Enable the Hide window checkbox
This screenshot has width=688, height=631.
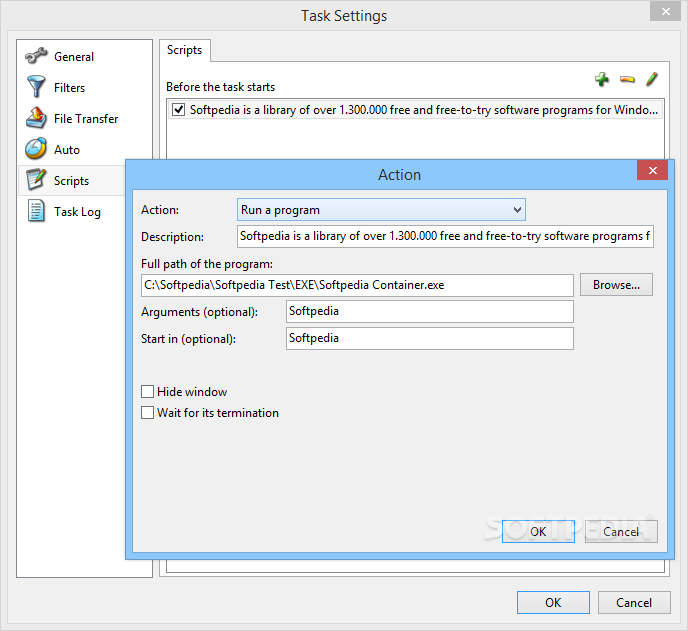tap(147, 391)
